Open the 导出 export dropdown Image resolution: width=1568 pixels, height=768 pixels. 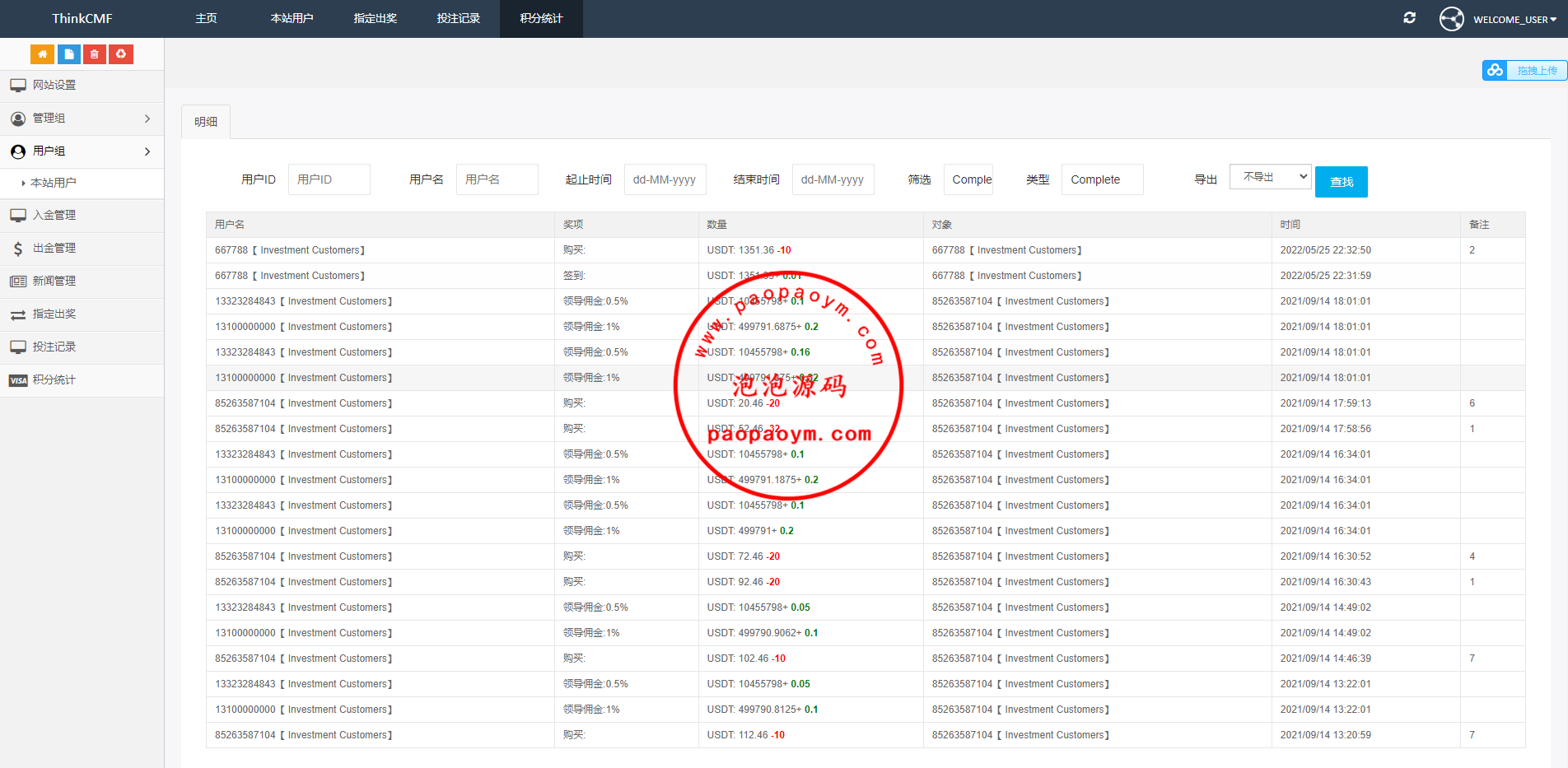pyautogui.click(x=1270, y=177)
